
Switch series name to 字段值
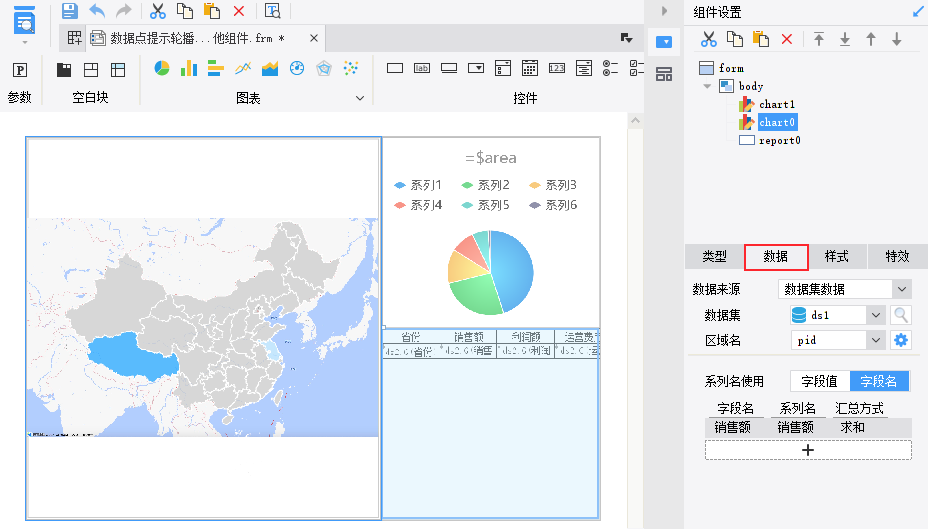coord(820,381)
